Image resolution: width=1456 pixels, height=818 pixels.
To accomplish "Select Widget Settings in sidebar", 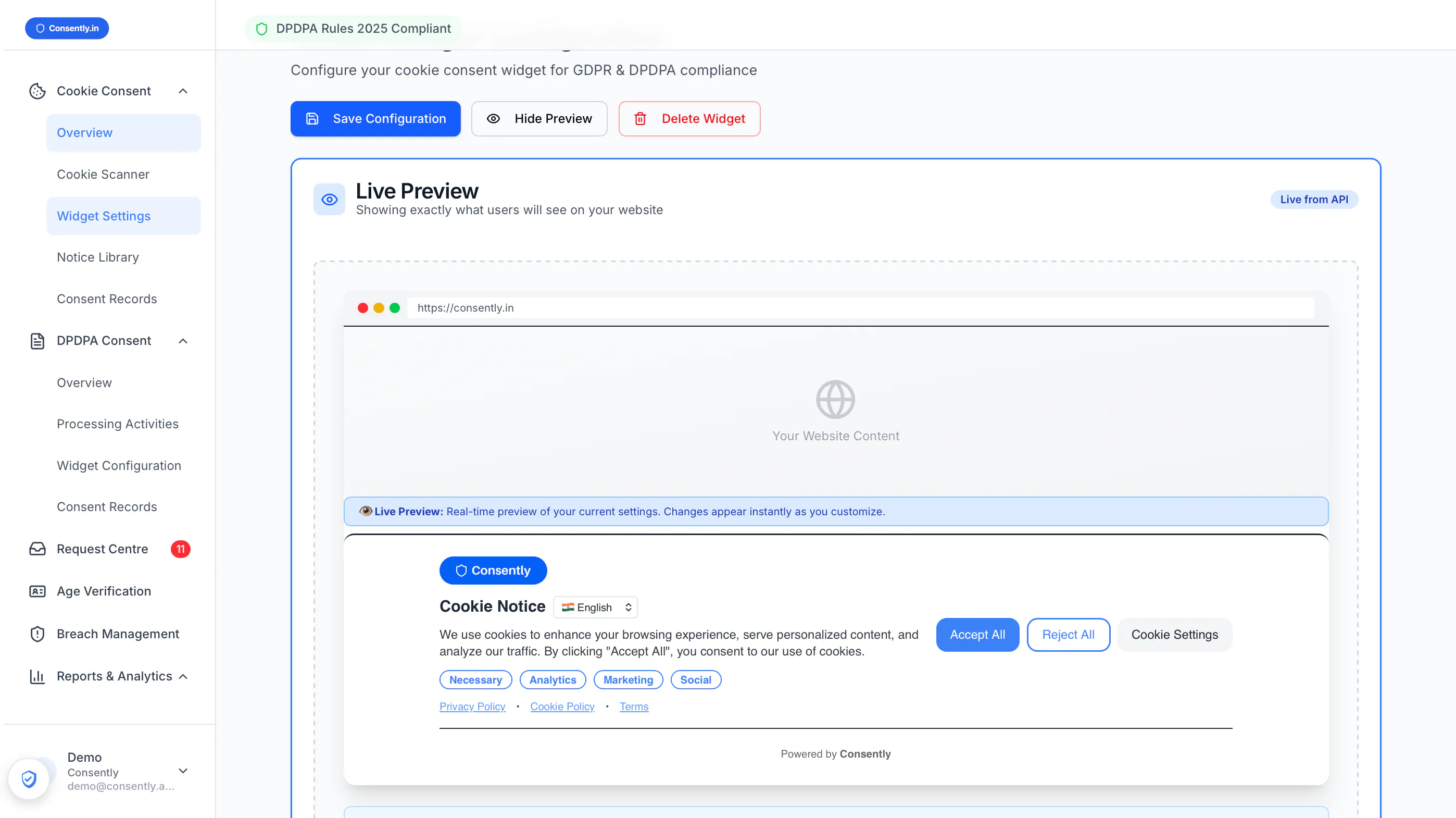I will (123, 216).
